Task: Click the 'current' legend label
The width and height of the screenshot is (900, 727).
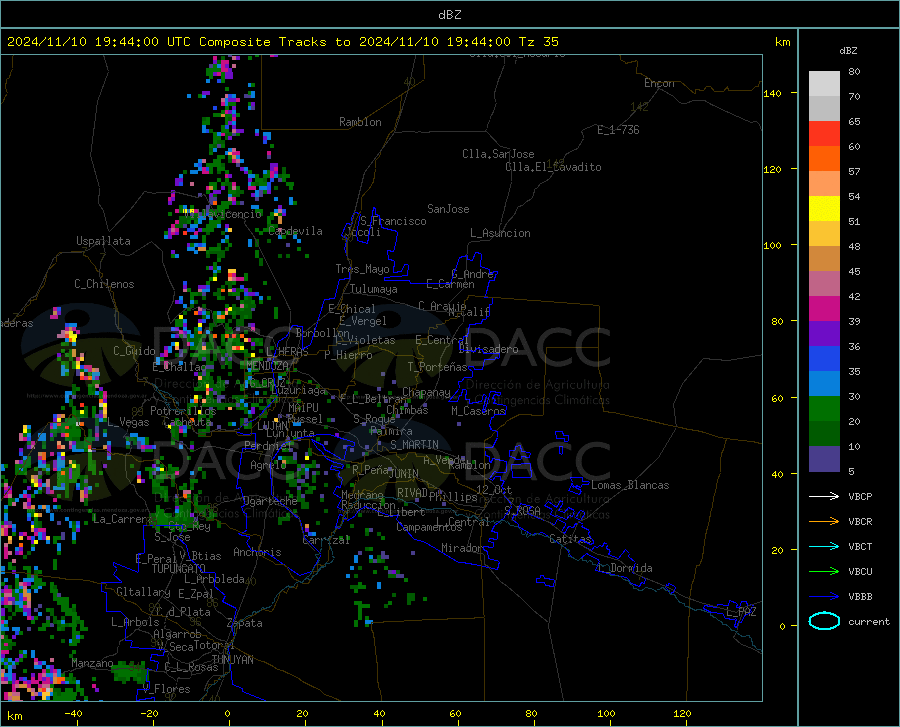Action: pyautogui.click(x=869, y=621)
